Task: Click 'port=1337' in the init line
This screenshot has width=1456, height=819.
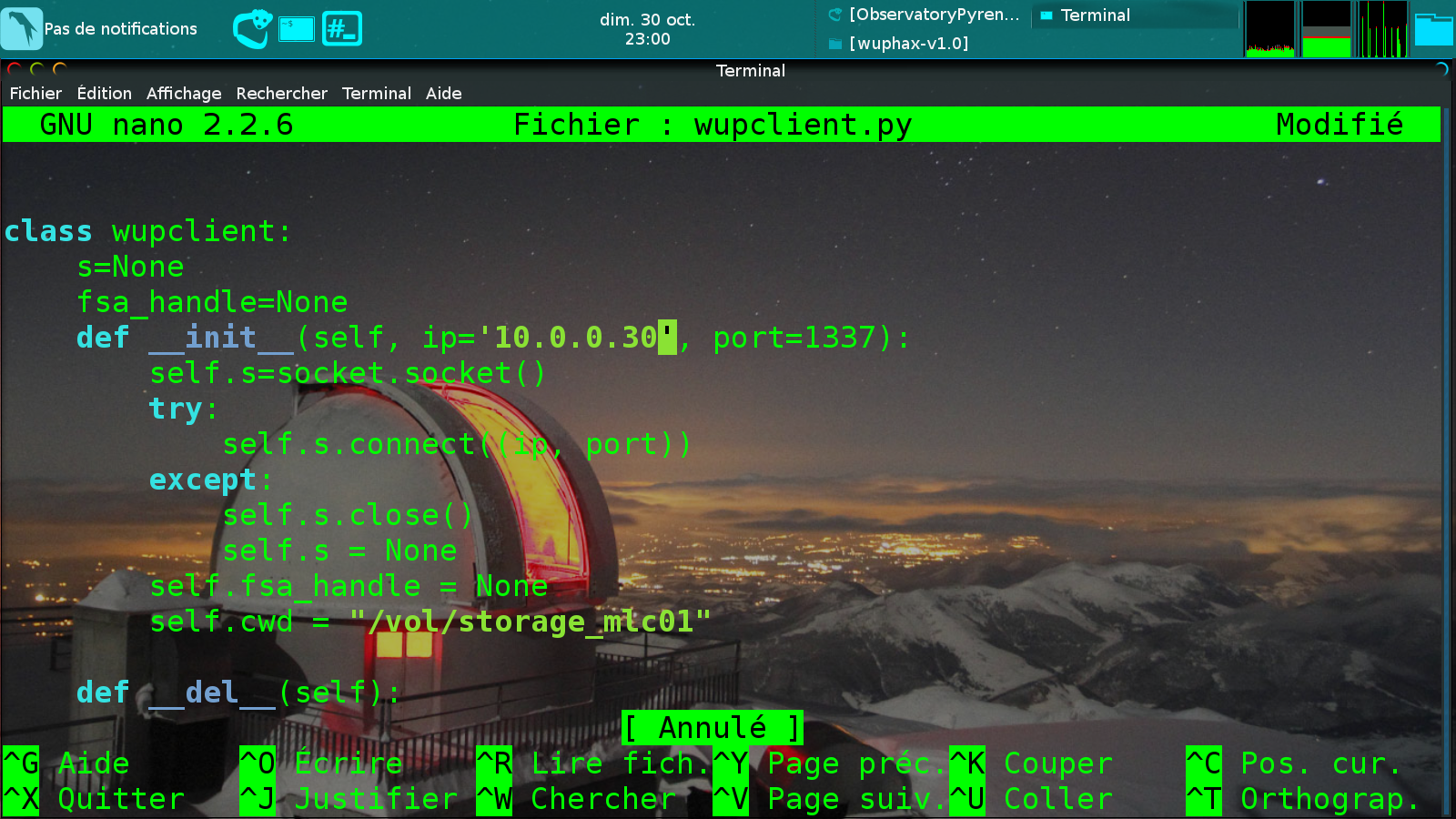Action: click(x=794, y=338)
